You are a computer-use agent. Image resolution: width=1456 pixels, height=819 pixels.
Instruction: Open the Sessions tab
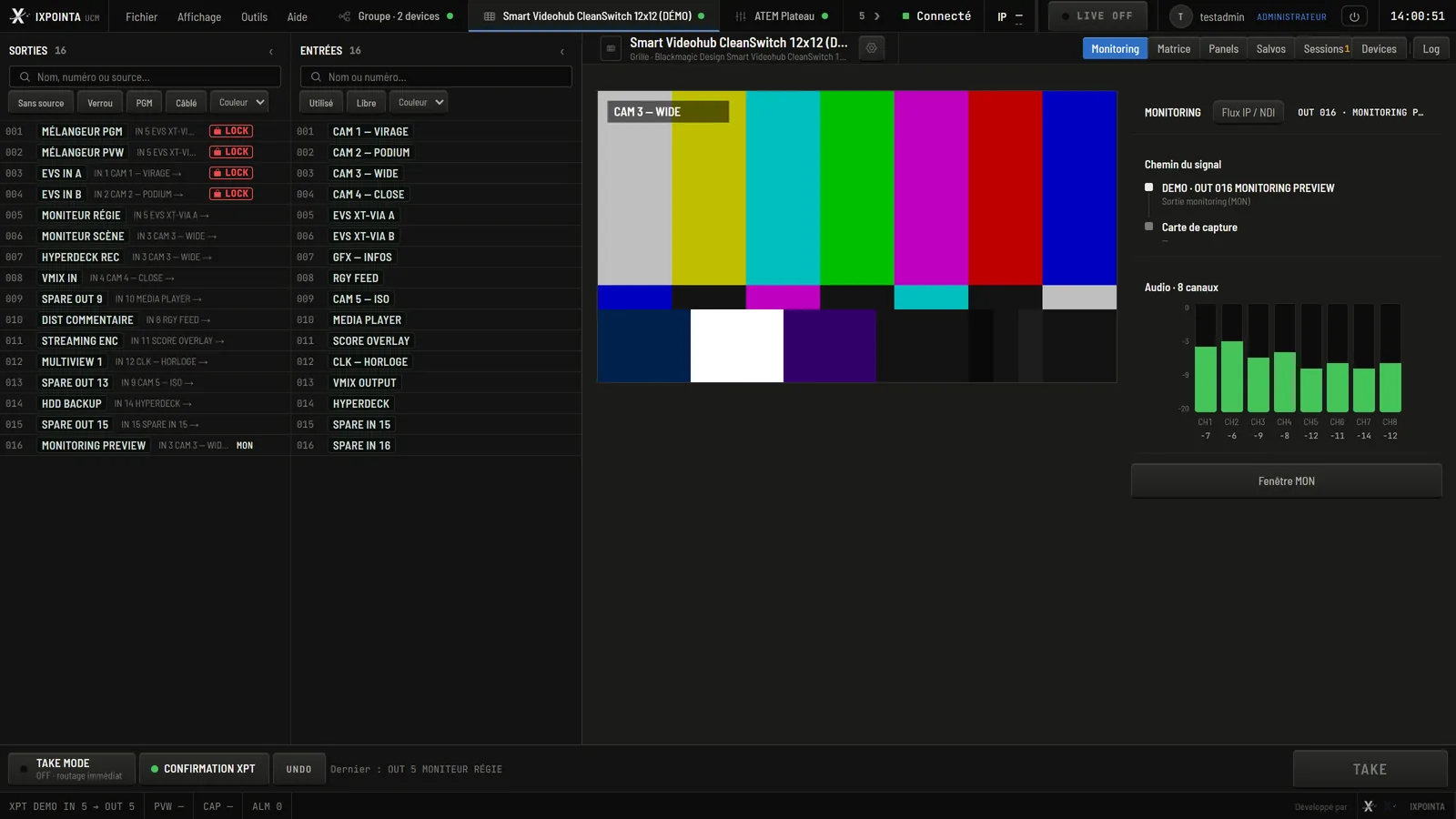(1326, 49)
